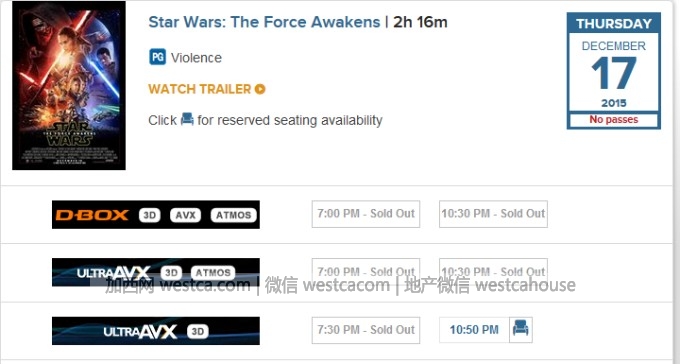Click the blue seat icon in the instructions line
This screenshot has height=364, width=680.
click(x=187, y=119)
